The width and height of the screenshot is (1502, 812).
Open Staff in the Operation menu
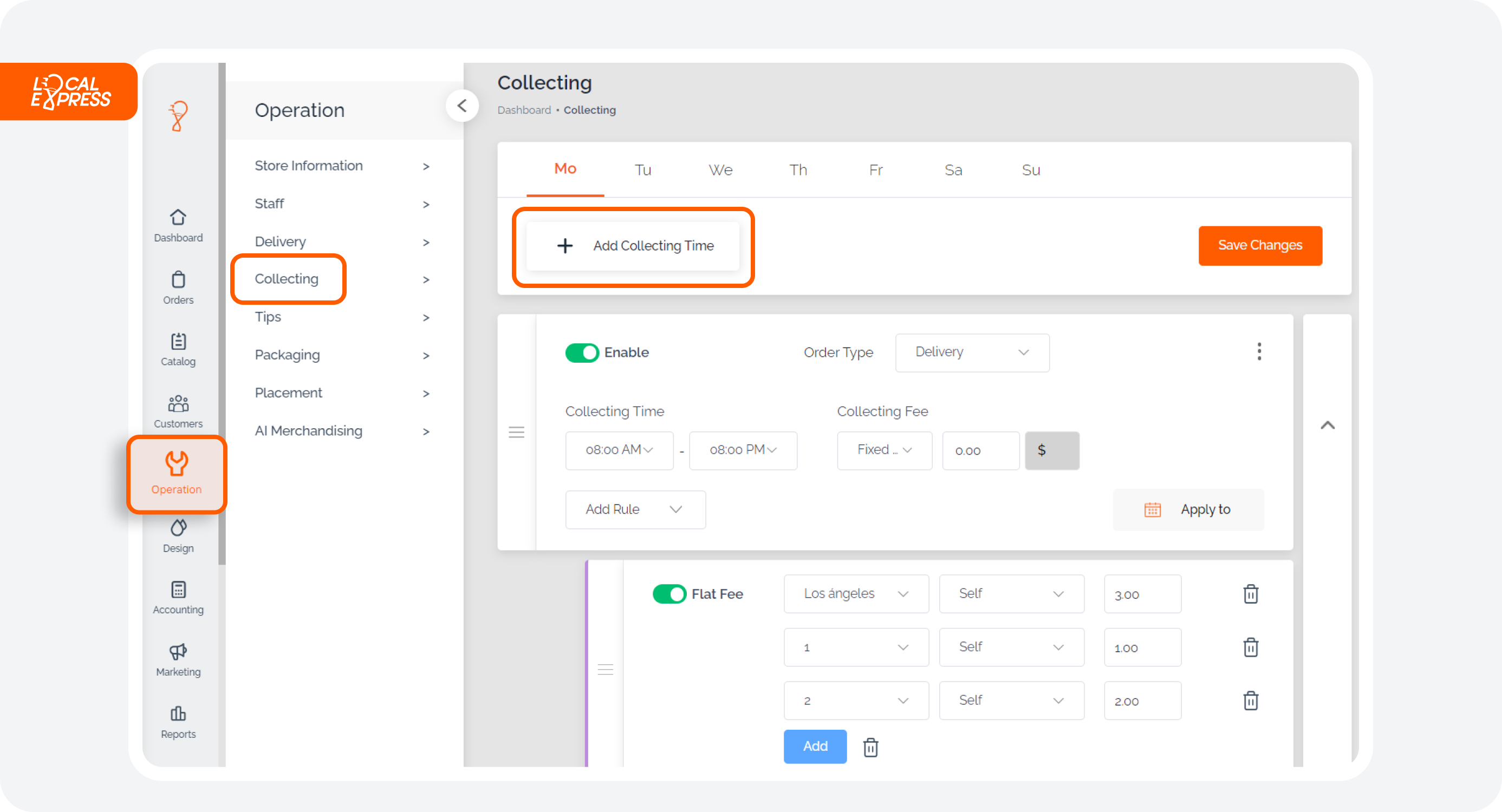point(342,204)
